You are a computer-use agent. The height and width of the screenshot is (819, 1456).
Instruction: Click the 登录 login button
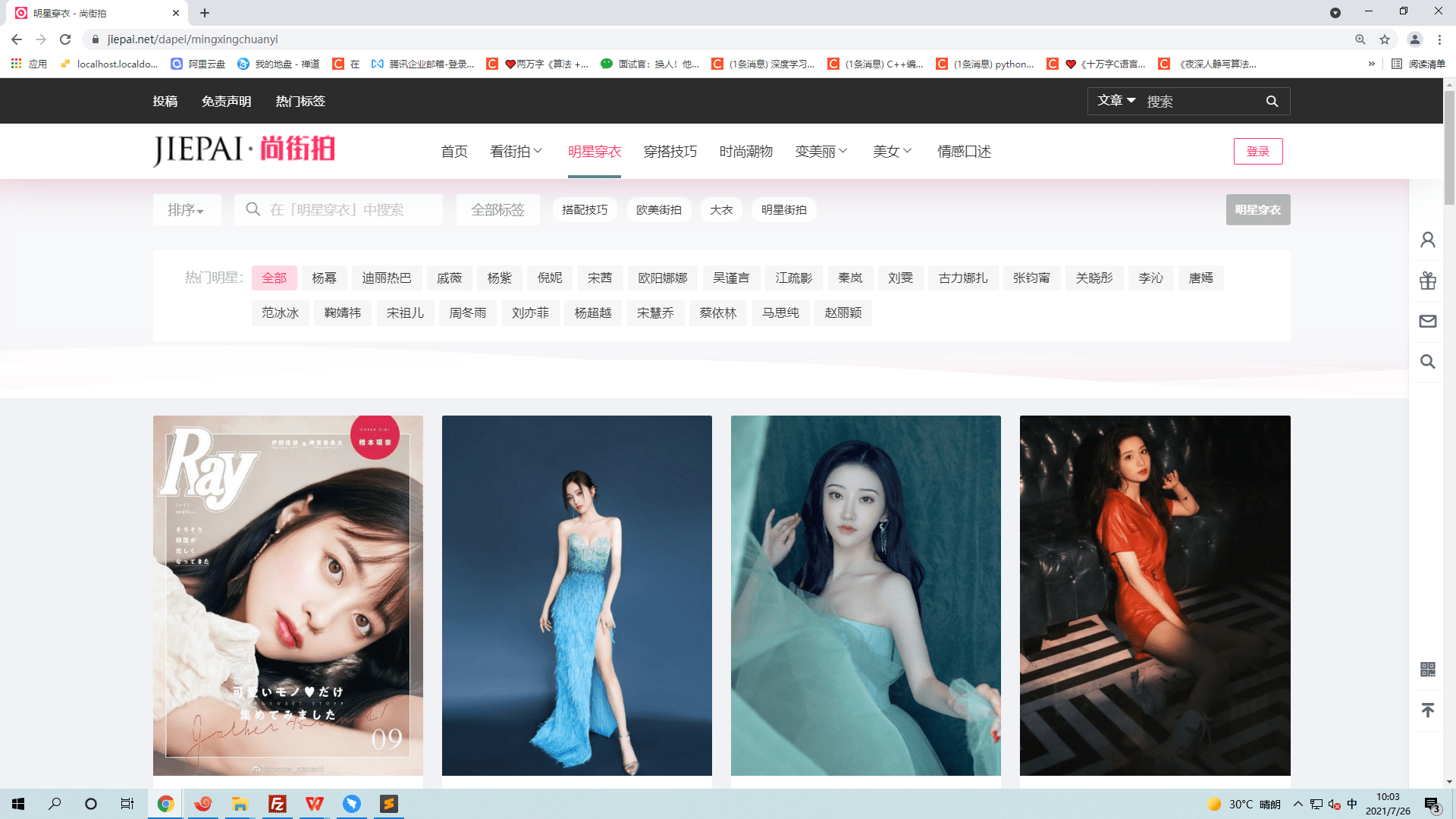(1258, 152)
